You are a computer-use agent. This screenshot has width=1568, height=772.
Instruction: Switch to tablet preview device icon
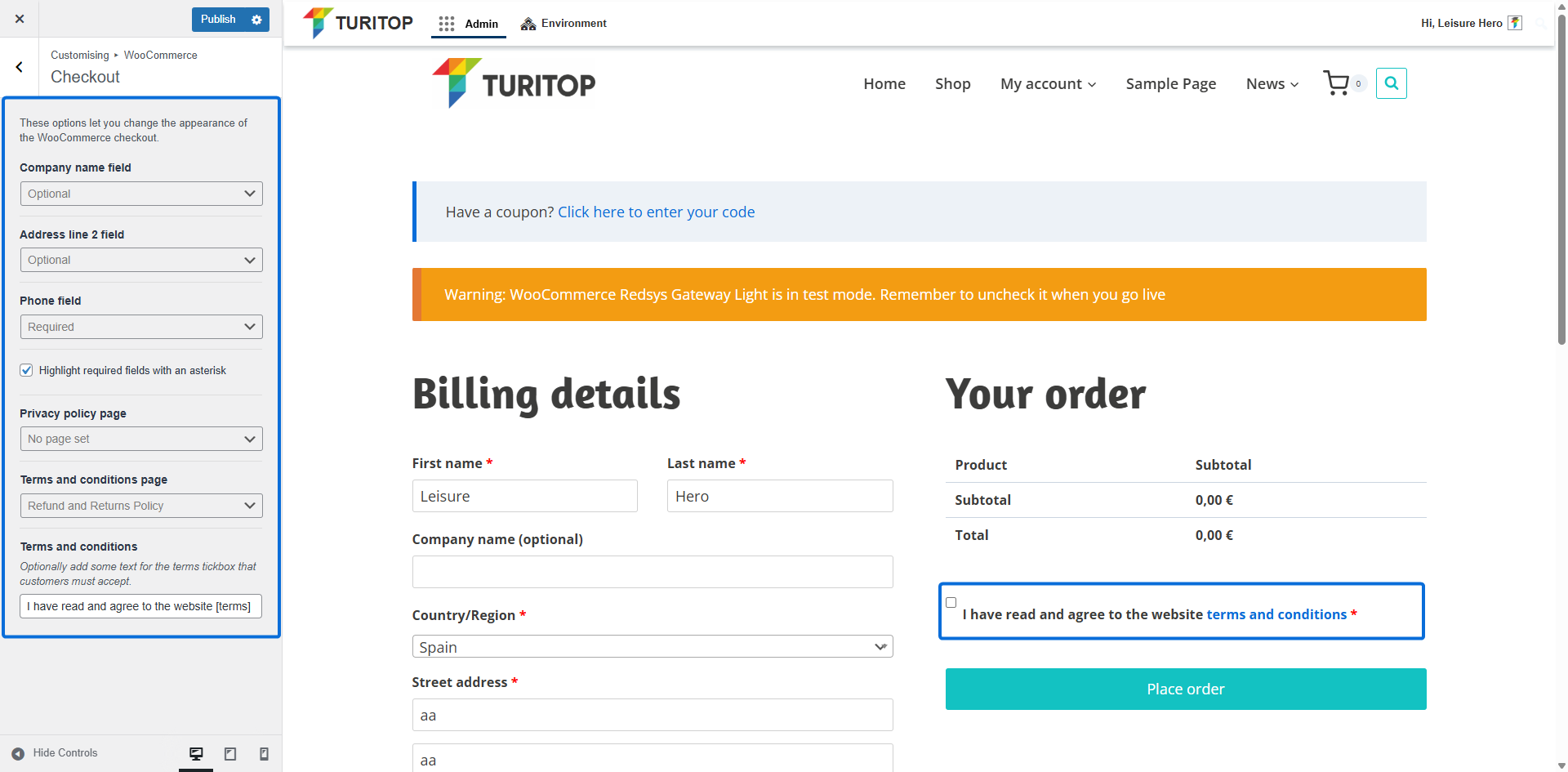pos(230,753)
